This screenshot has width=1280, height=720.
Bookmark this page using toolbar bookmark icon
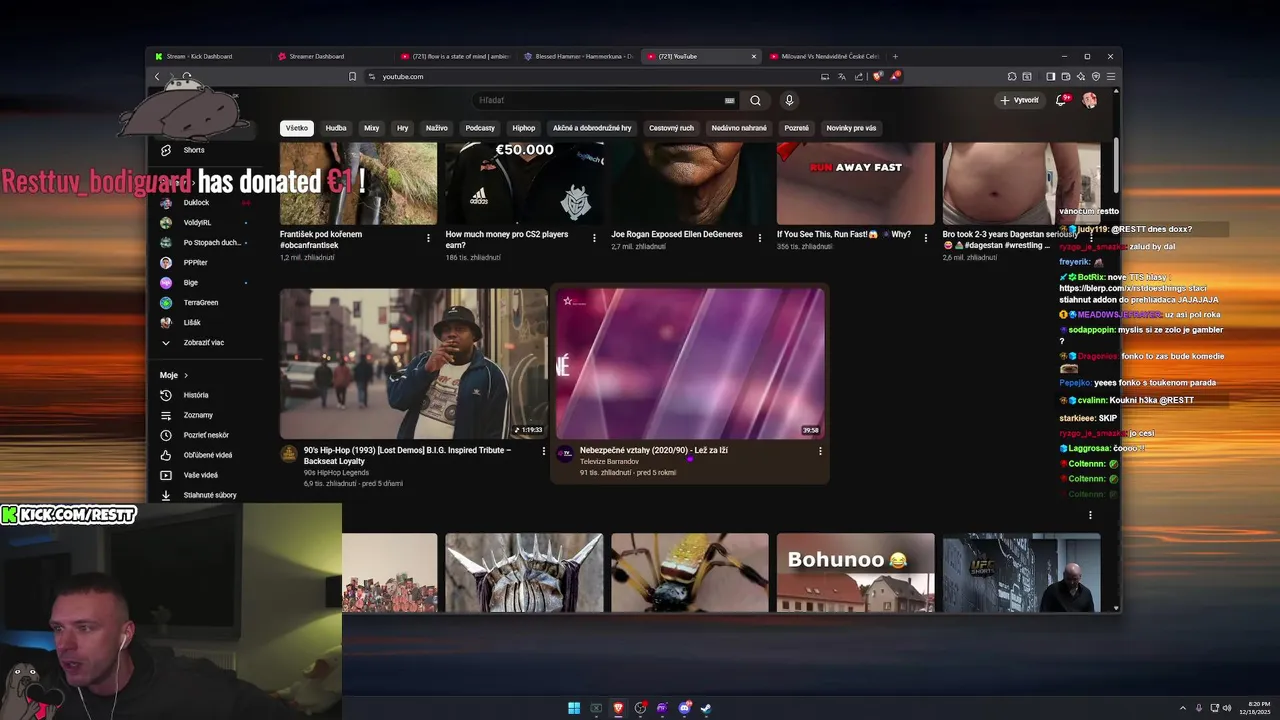pyautogui.click(x=352, y=76)
